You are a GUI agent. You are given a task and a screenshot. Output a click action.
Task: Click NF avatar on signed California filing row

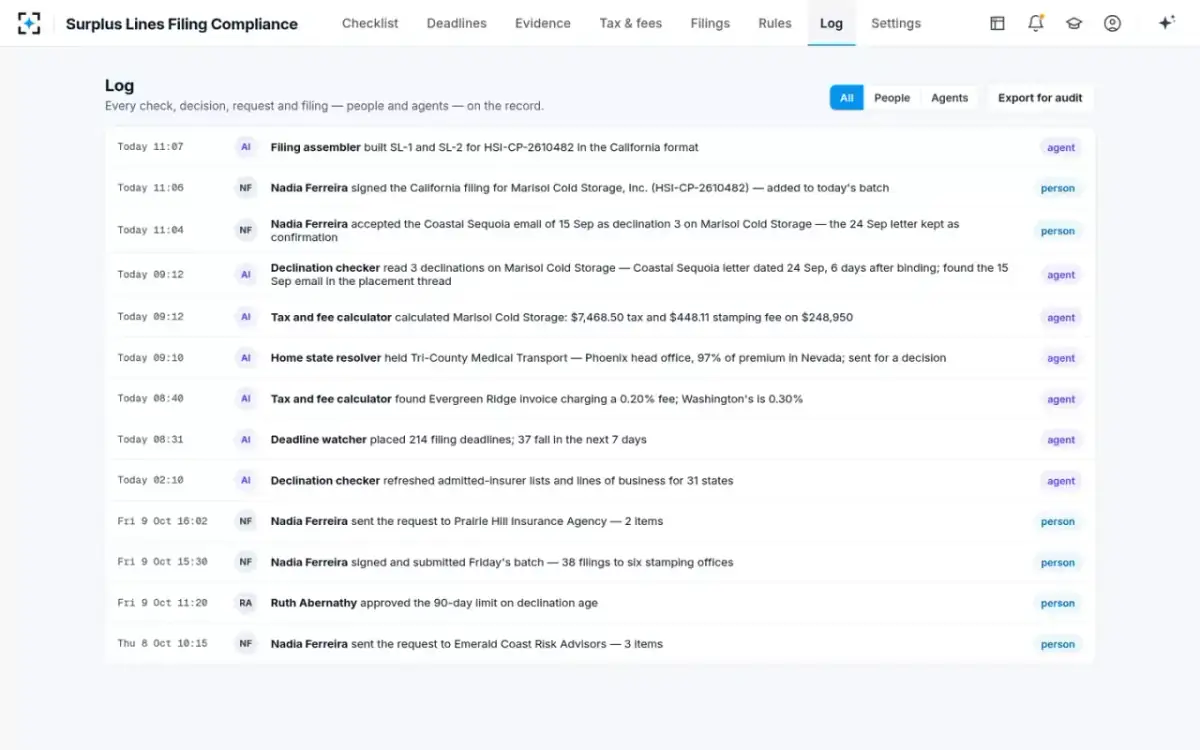coord(246,188)
